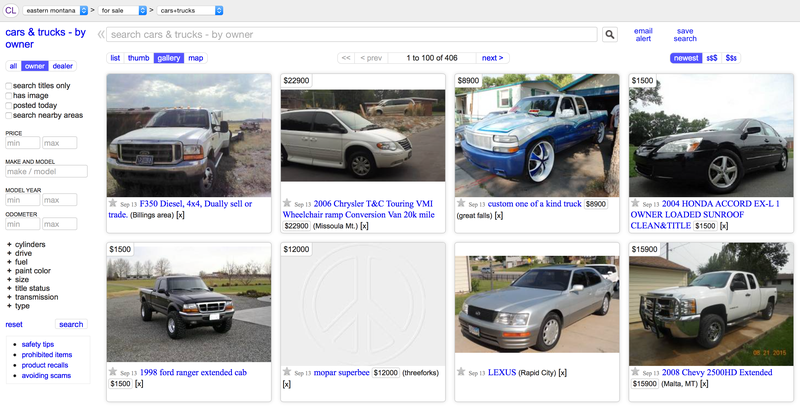
Task: Click the prev page button
Action: point(371,58)
